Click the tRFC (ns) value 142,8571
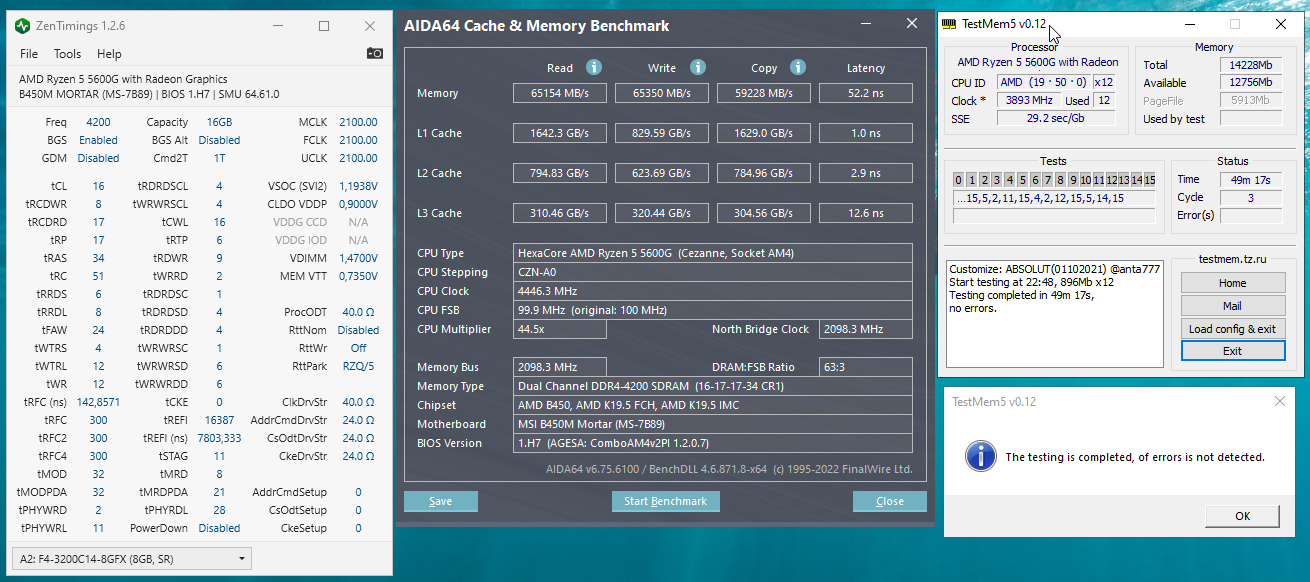 [98, 402]
